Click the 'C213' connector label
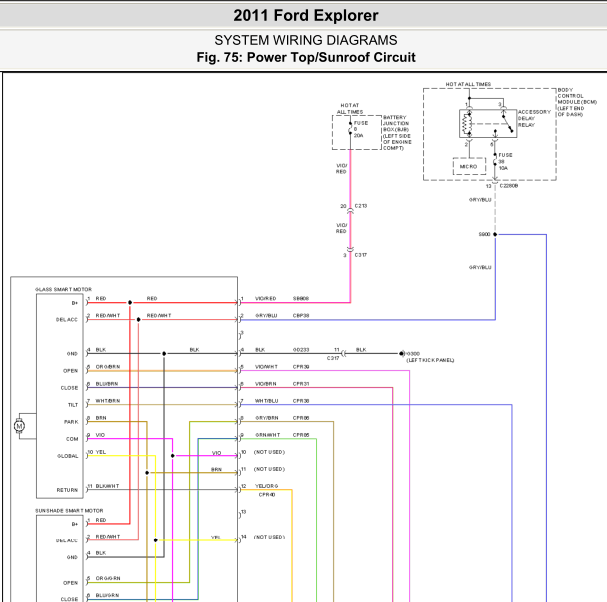Screen dimensions: 607x602 click(x=361, y=206)
